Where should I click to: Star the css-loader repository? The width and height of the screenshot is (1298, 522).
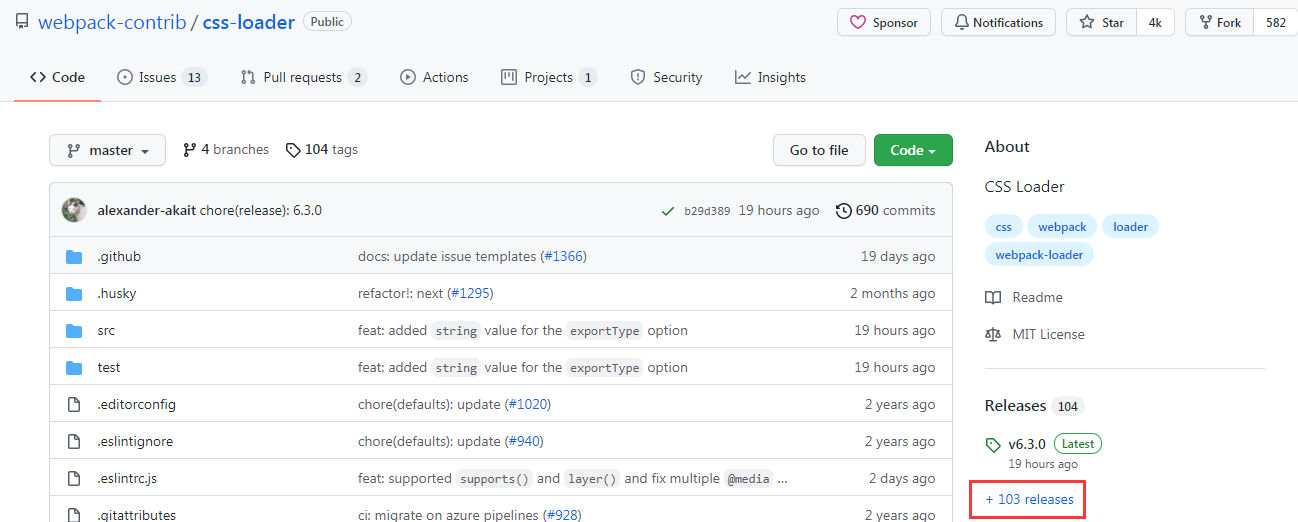[1101, 22]
